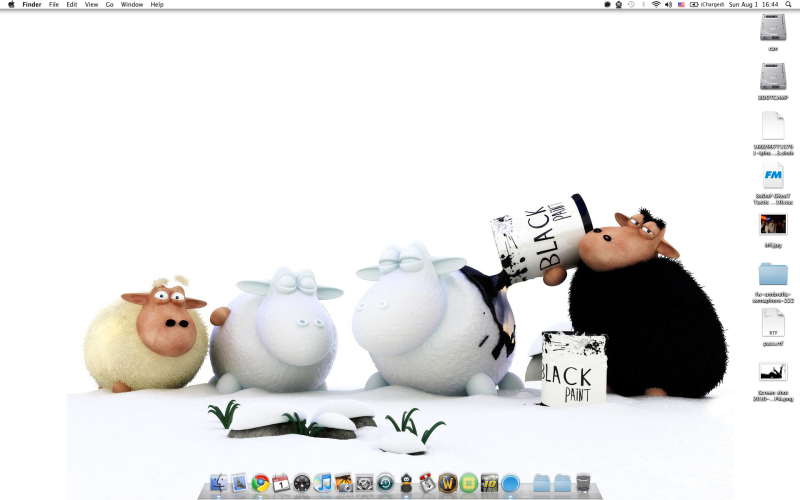Open the Apple menu
This screenshot has height=500, width=800.
tap(11, 5)
